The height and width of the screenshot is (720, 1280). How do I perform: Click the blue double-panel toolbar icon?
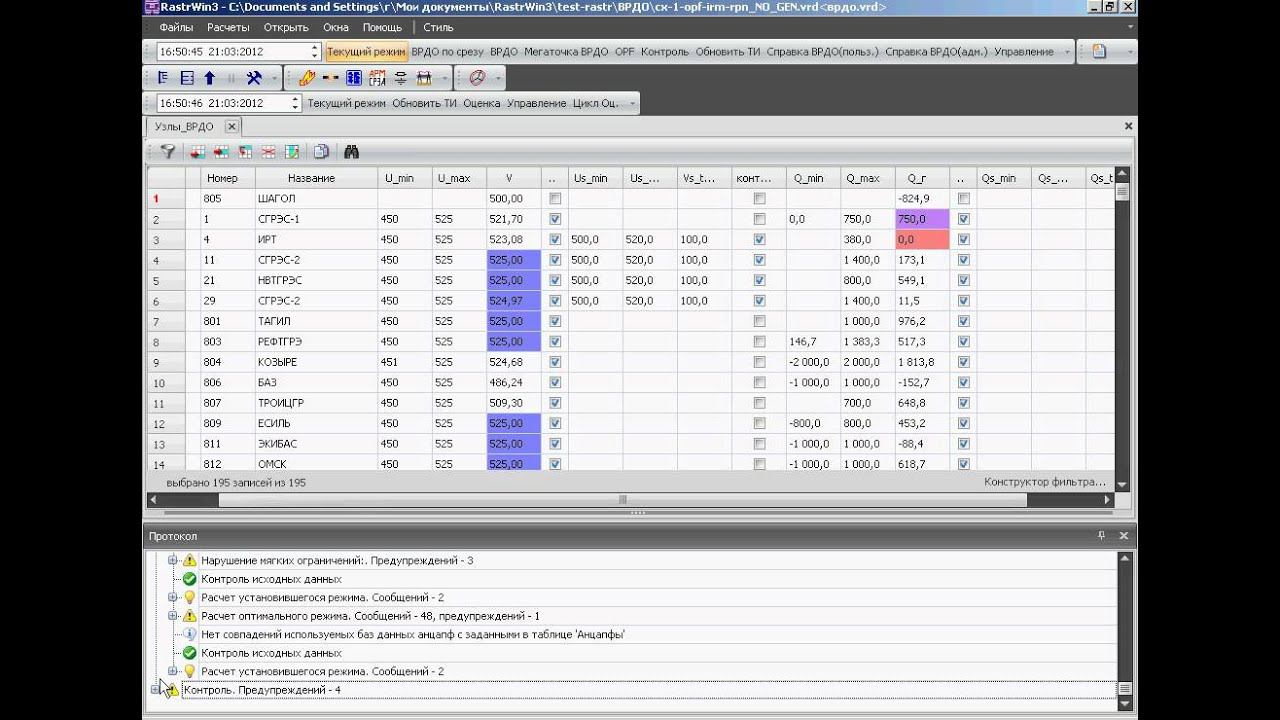(353, 77)
